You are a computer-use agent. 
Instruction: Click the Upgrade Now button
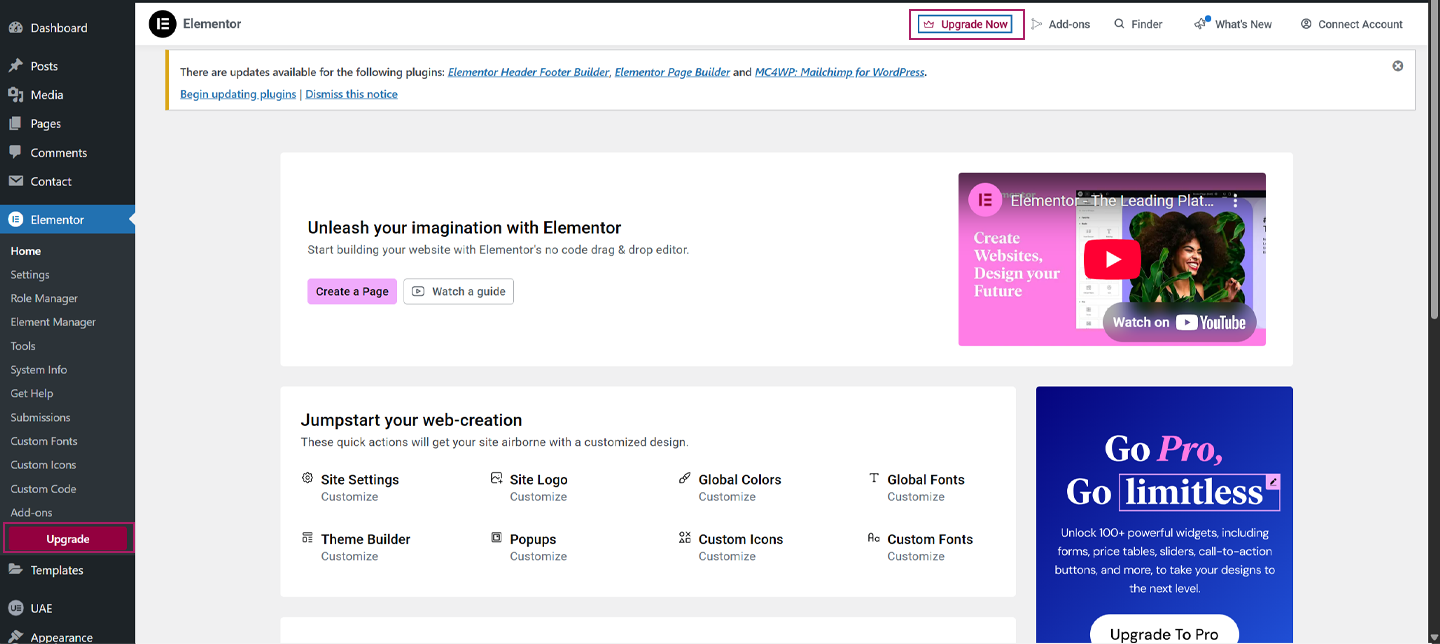click(x=966, y=24)
